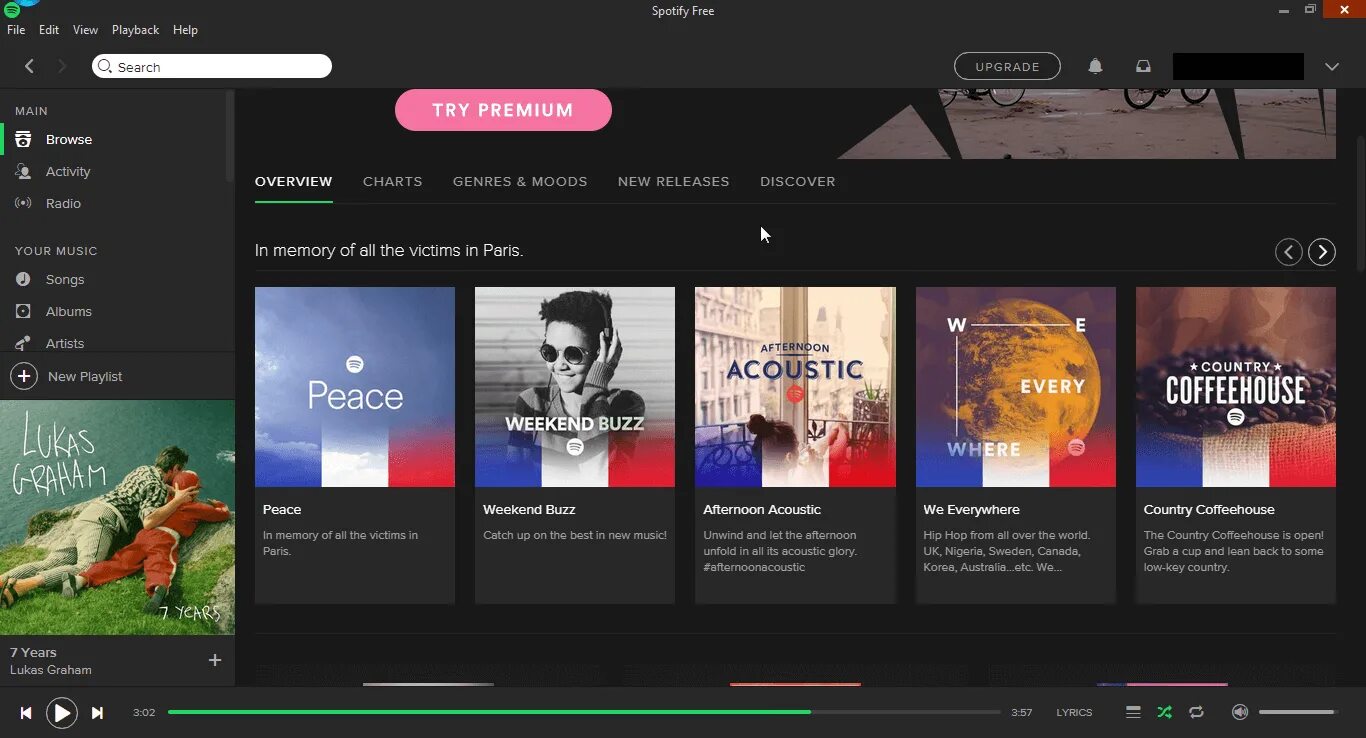Image resolution: width=1366 pixels, height=738 pixels.
Task: Go back with the left arrow
Action: (x=29, y=66)
